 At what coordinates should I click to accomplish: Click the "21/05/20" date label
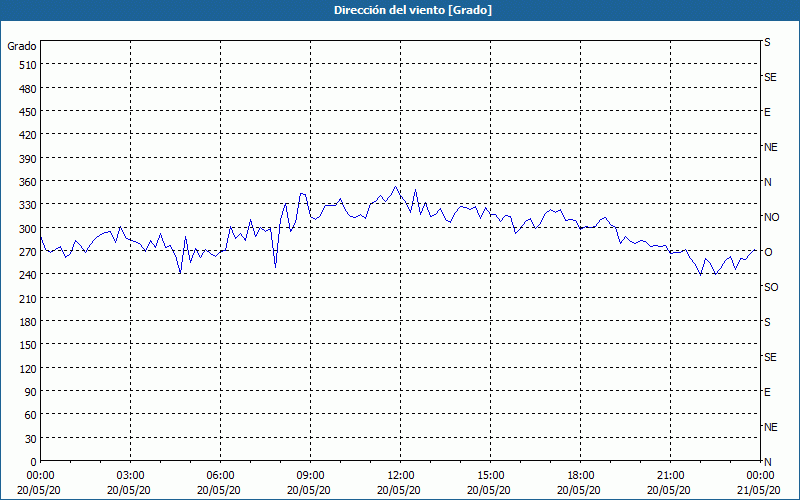759,490
